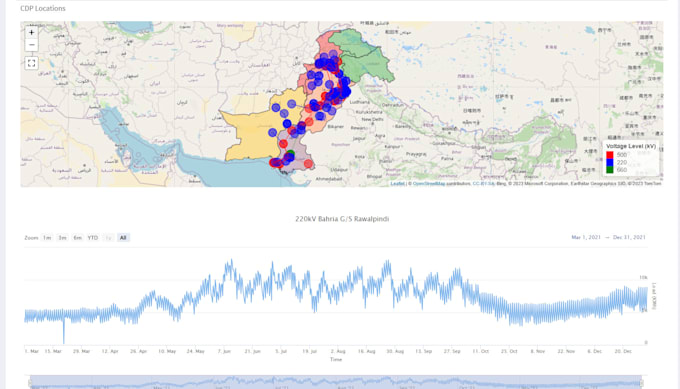The width and height of the screenshot is (680, 389).
Task: Click the left handle of the range navigator
Action: (x=30, y=383)
